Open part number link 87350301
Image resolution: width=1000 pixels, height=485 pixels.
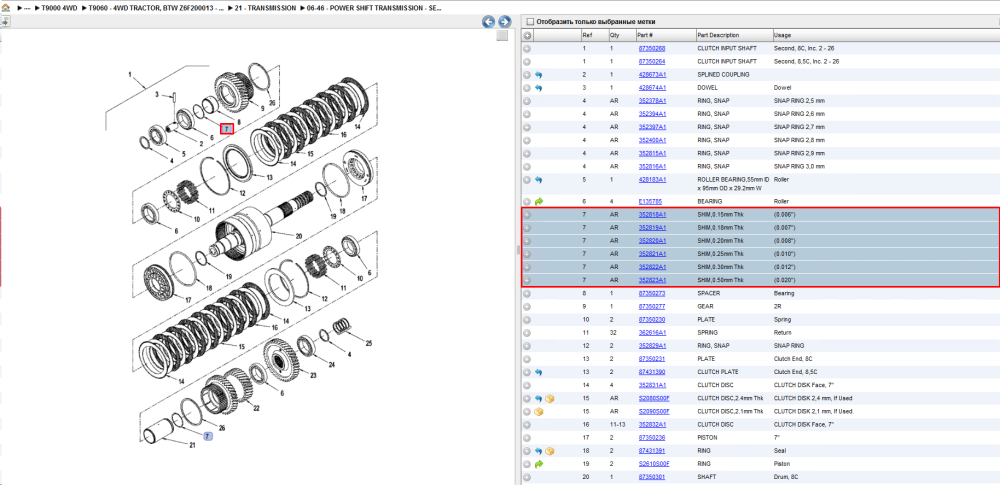tap(652, 477)
